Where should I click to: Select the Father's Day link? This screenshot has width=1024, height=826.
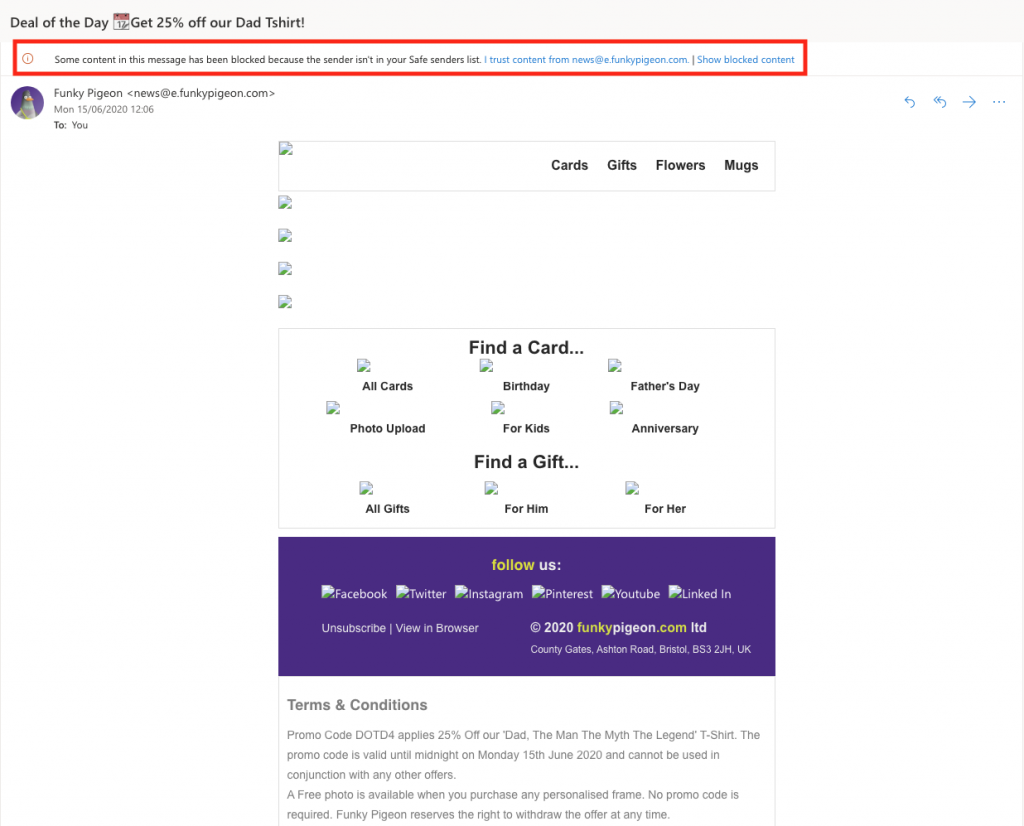click(x=665, y=386)
